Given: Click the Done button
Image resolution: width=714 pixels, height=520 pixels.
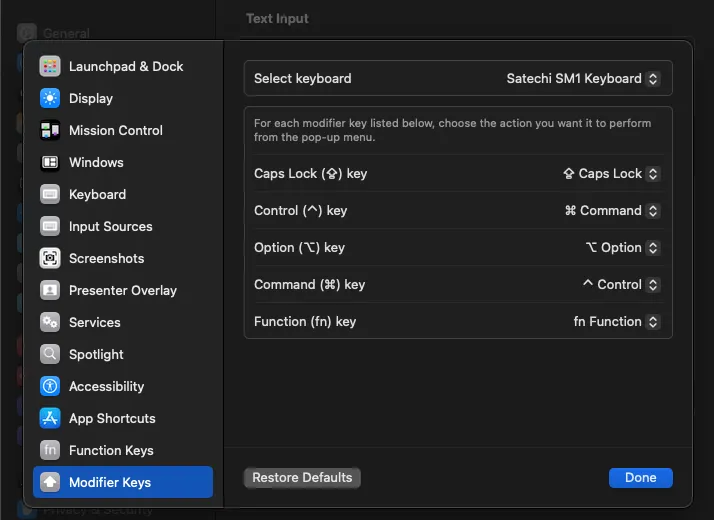Looking at the screenshot, I should tap(641, 478).
